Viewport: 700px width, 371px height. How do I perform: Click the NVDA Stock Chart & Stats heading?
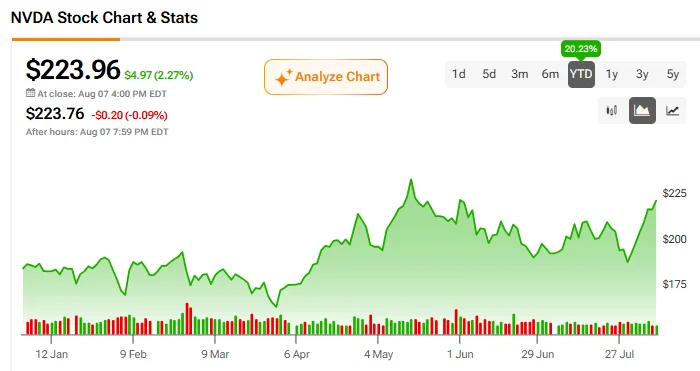point(104,18)
